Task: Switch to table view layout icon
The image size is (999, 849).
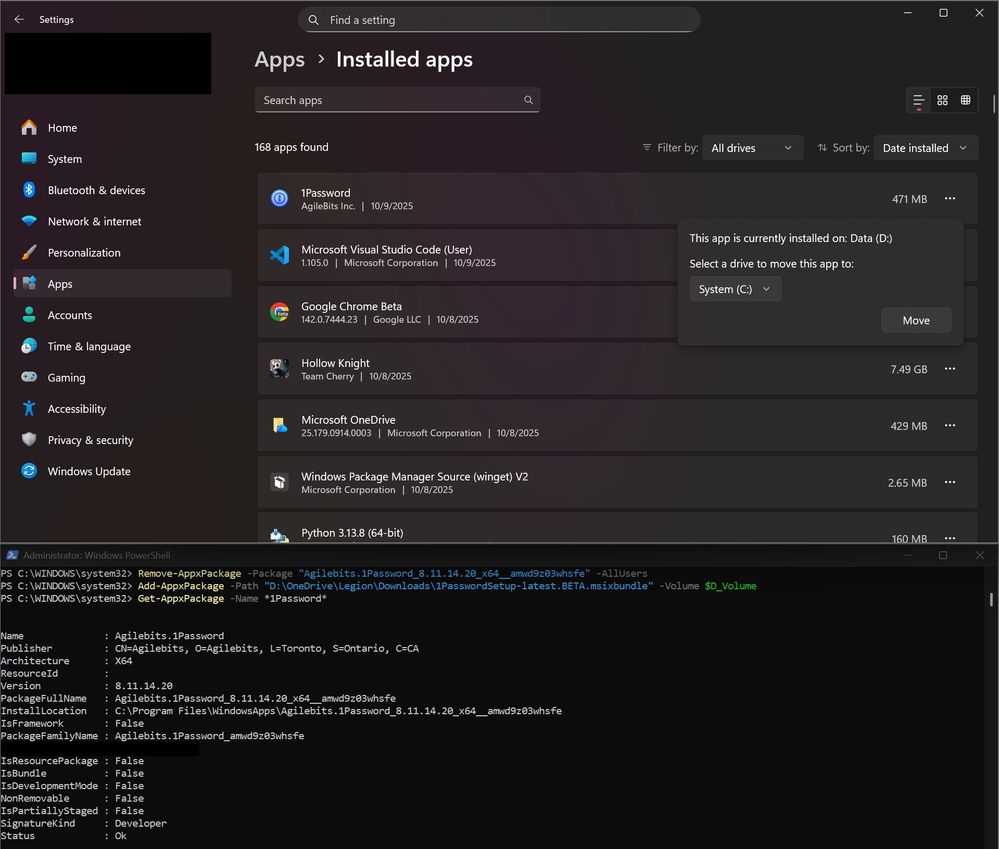Action: click(x=965, y=100)
